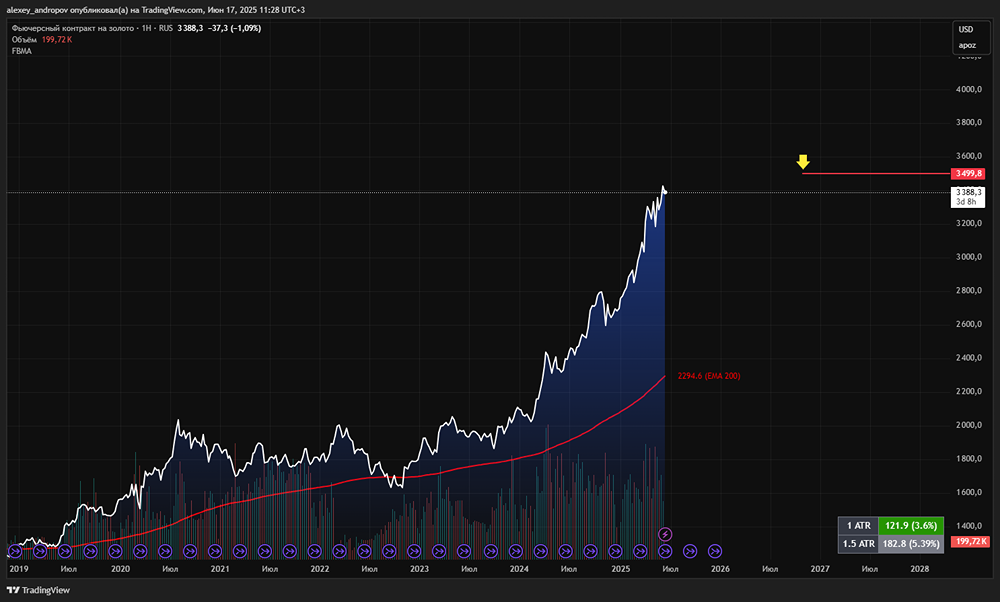Viewport: 1000px width, 602px height.
Task: Click the contract roll icon above 2020 label
Action: (x=115, y=551)
